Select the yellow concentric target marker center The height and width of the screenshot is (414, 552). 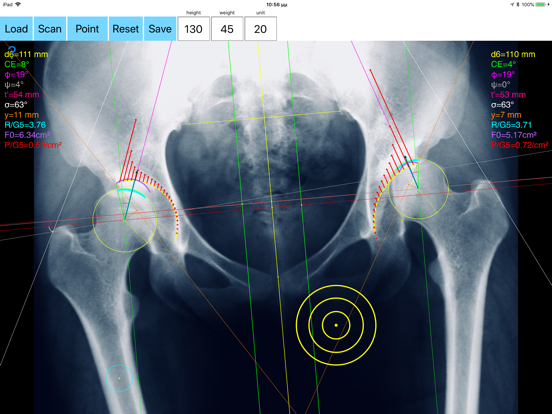click(336, 325)
